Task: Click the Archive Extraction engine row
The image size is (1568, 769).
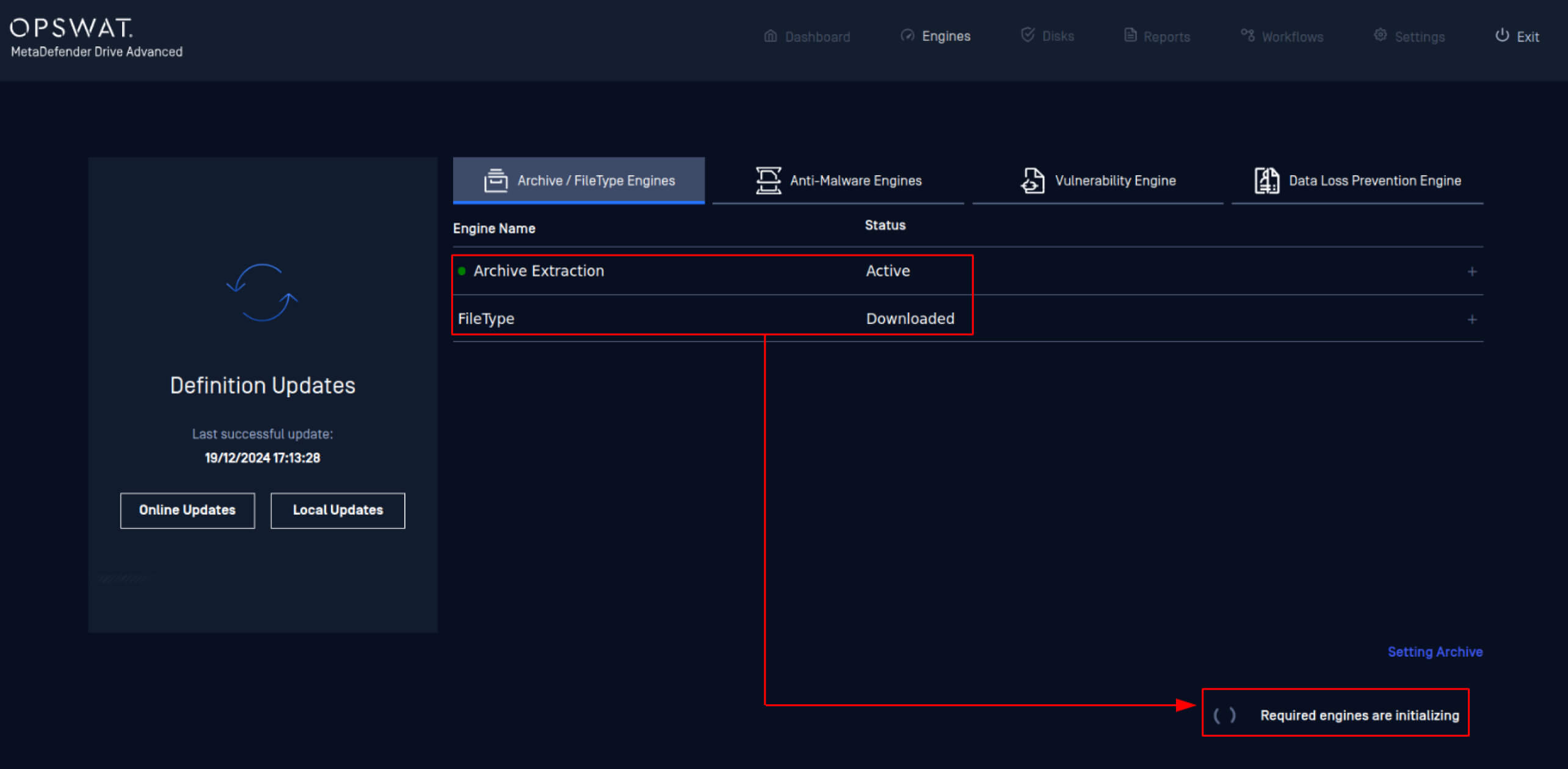Action: (x=539, y=271)
